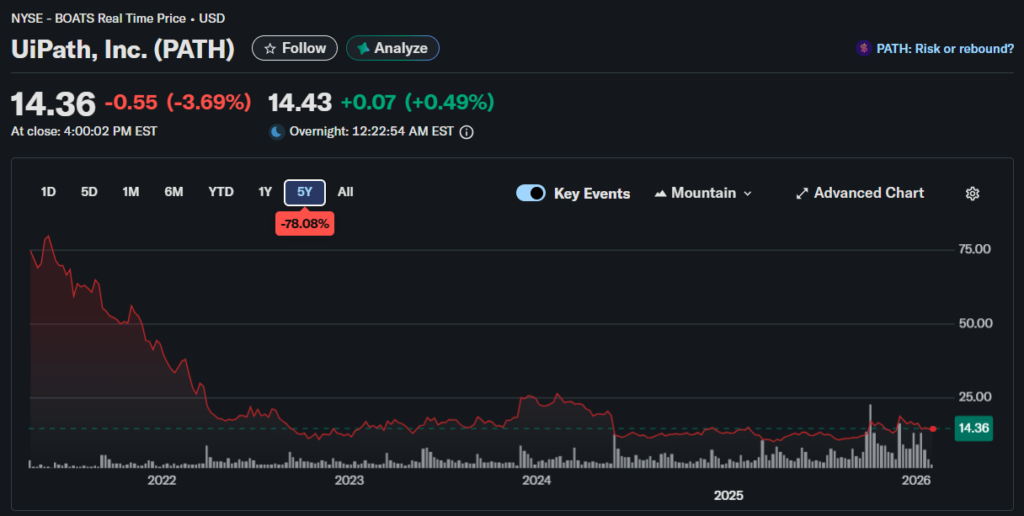
Task: Click the expand arrows Advanced Chart icon
Action: point(801,193)
